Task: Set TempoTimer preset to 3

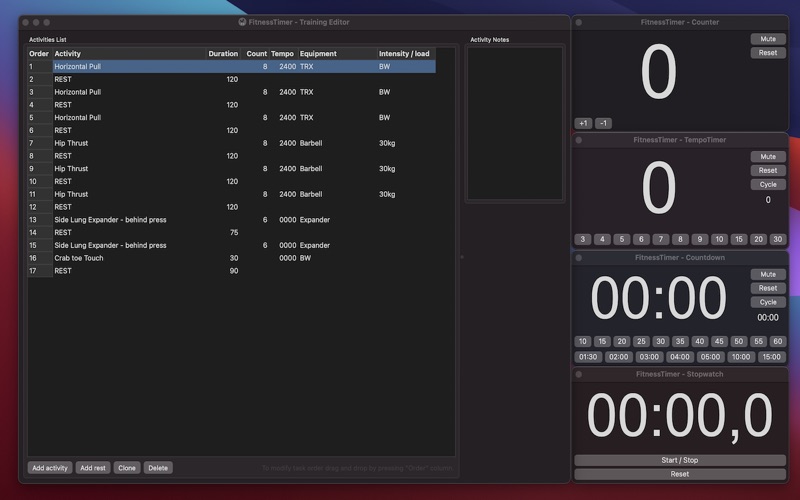Action: pos(583,239)
